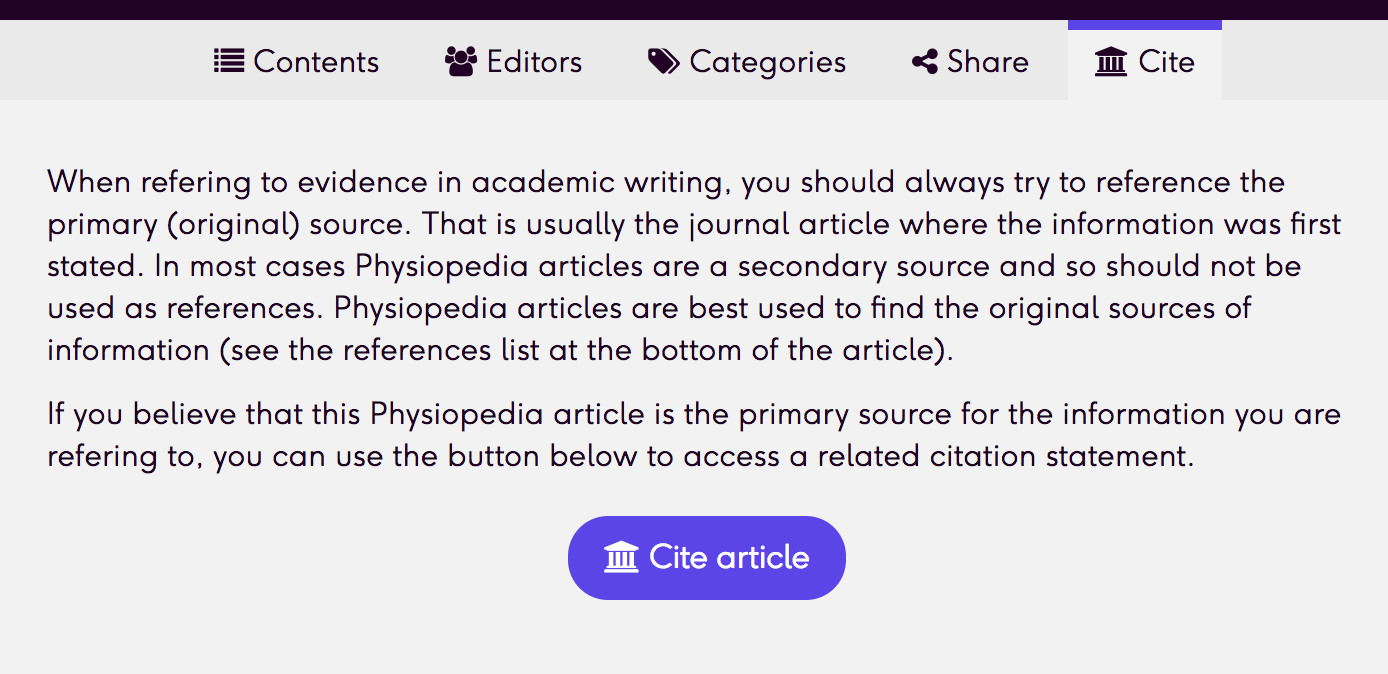Click the building icon inside Cite article button
Image resolution: width=1388 pixels, height=674 pixels.
621,557
